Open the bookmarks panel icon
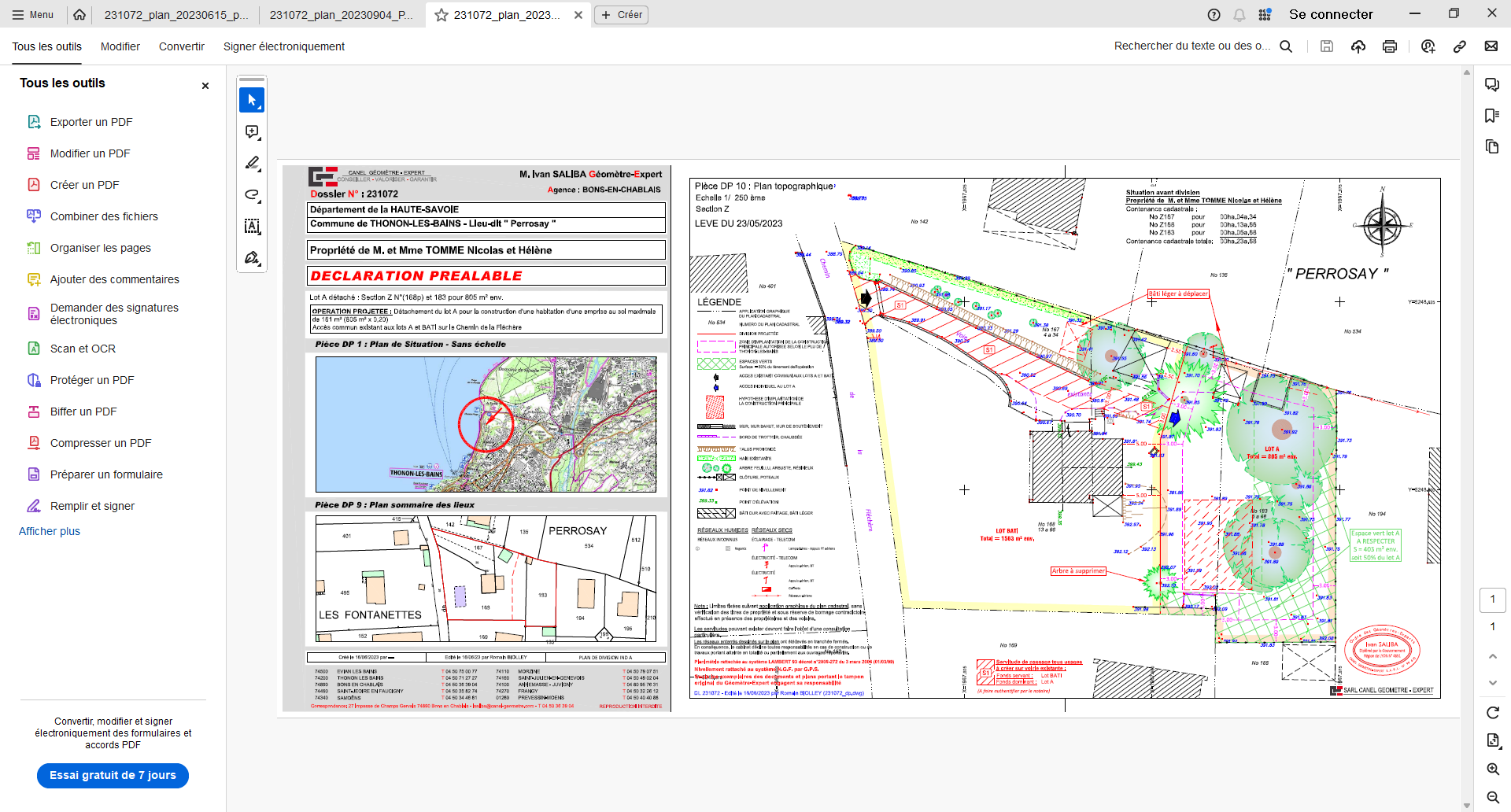The height and width of the screenshot is (812, 1511). (x=1491, y=116)
